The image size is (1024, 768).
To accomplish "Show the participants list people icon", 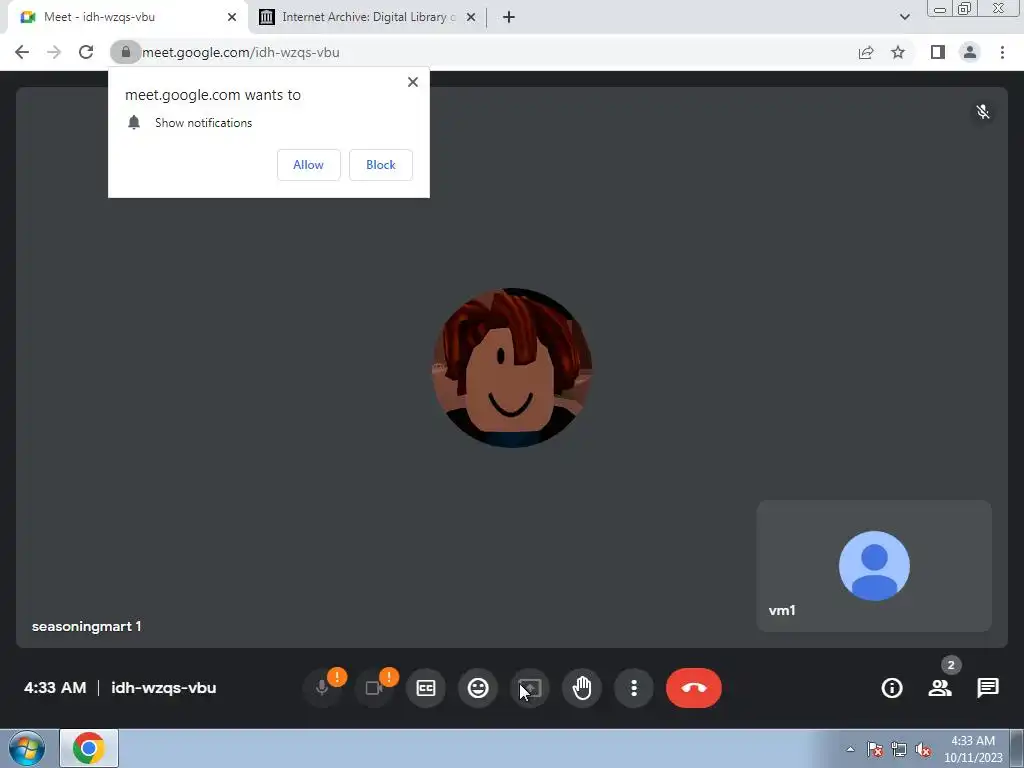I will coord(940,688).
